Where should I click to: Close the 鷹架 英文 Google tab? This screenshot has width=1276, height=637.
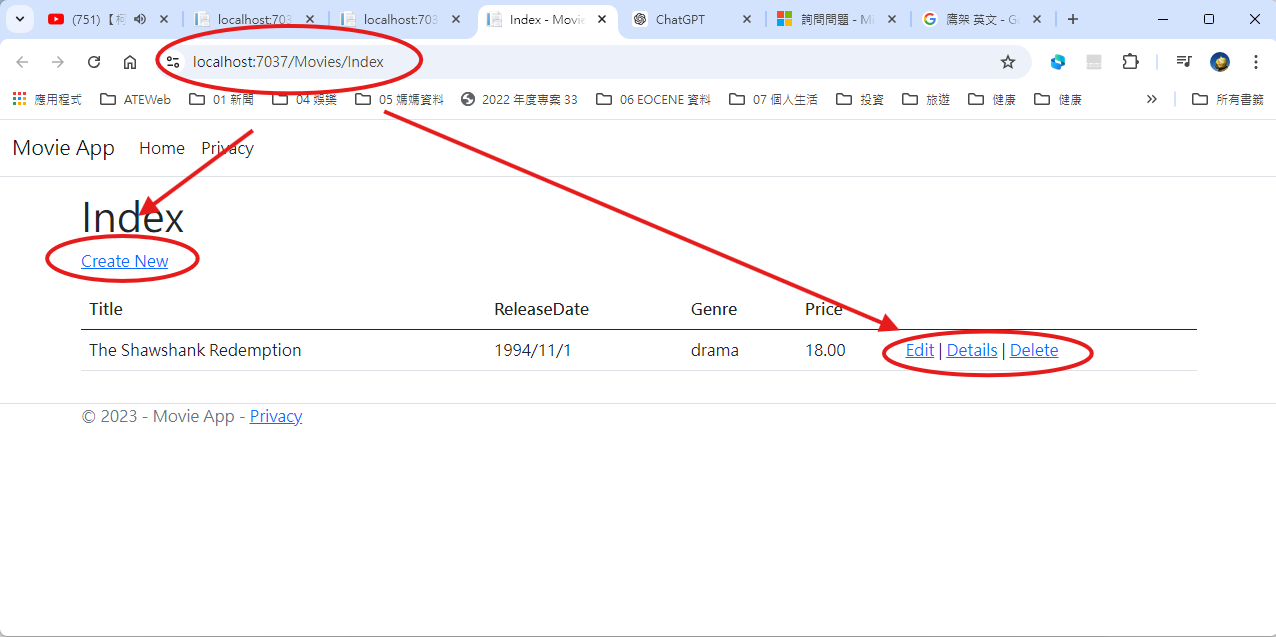(x=1038, y=19)
